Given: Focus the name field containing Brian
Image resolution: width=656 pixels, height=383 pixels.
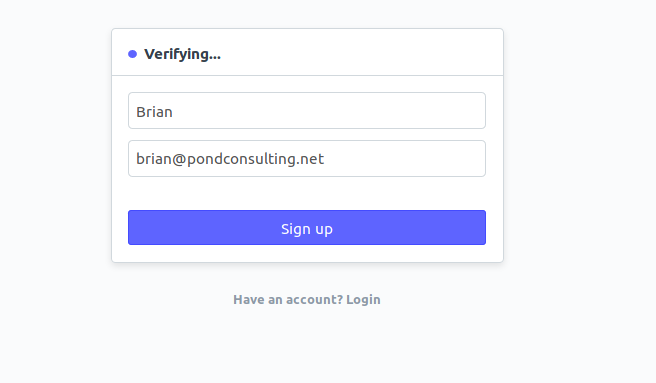Looking at the screenshot, I should (307, 111).
